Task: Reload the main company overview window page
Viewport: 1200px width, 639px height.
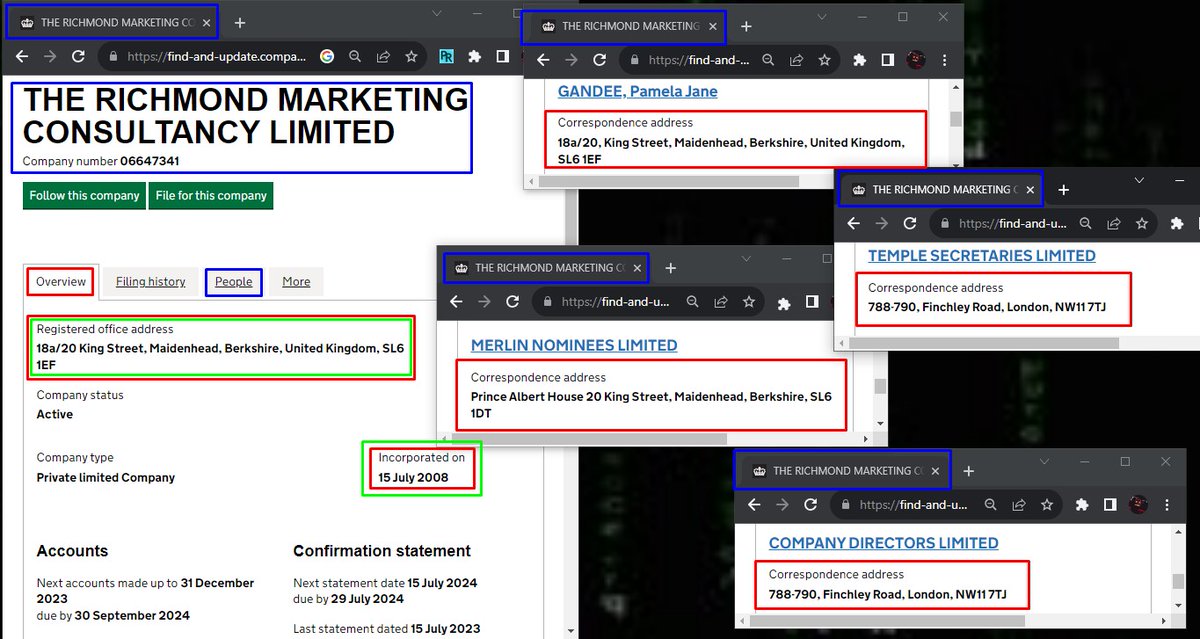Action: tap(81, 57)
